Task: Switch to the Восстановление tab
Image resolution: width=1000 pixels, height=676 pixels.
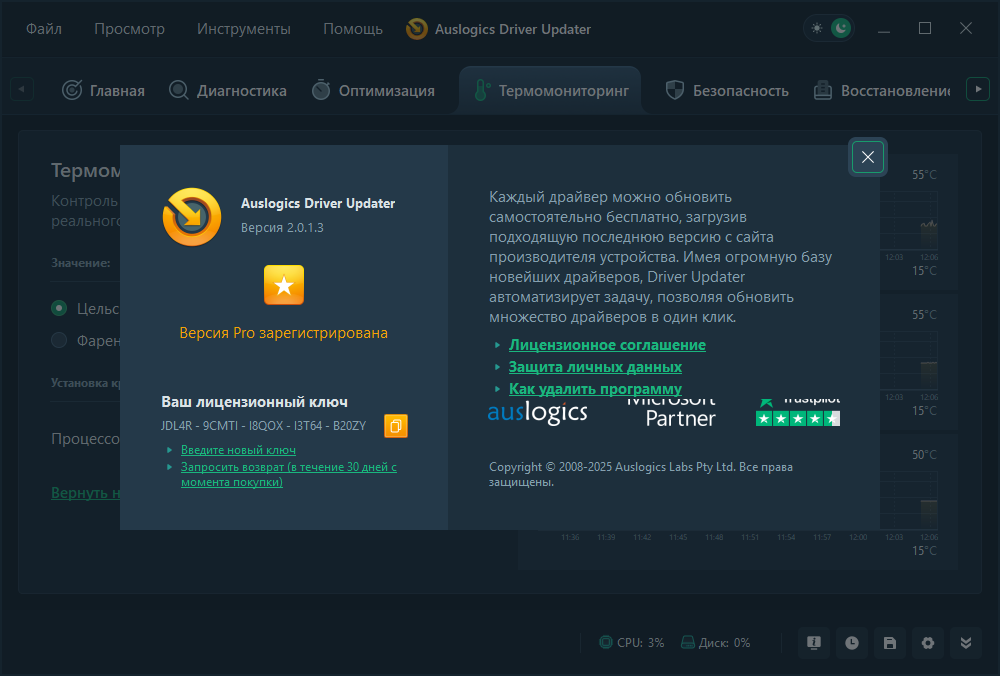Action: pos(882,91)
